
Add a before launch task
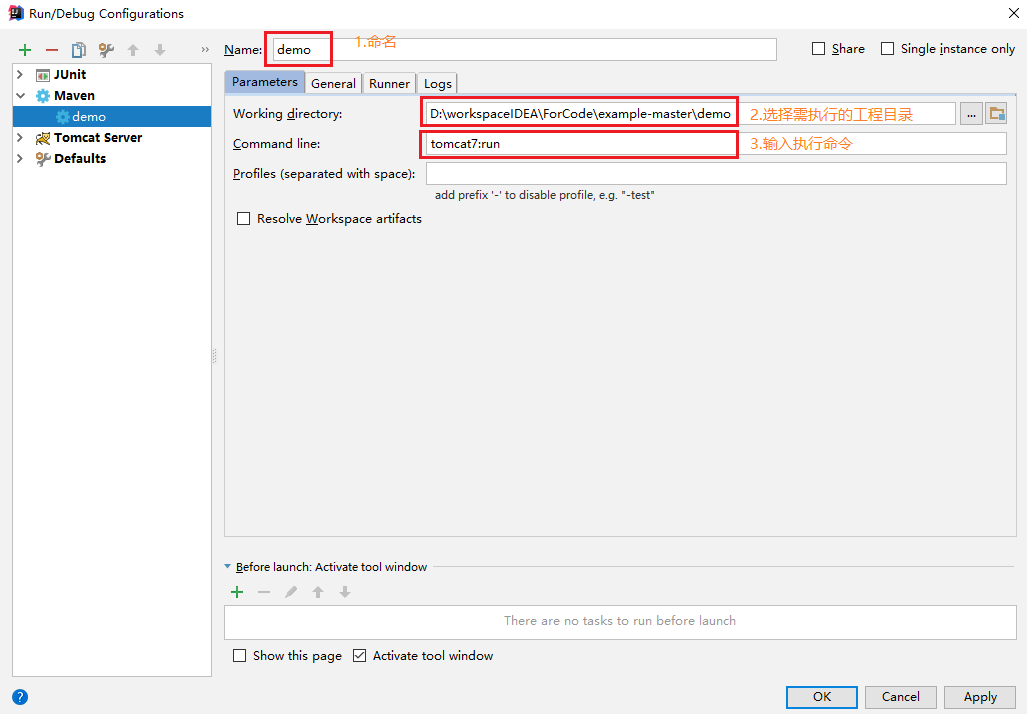point(237,592)
